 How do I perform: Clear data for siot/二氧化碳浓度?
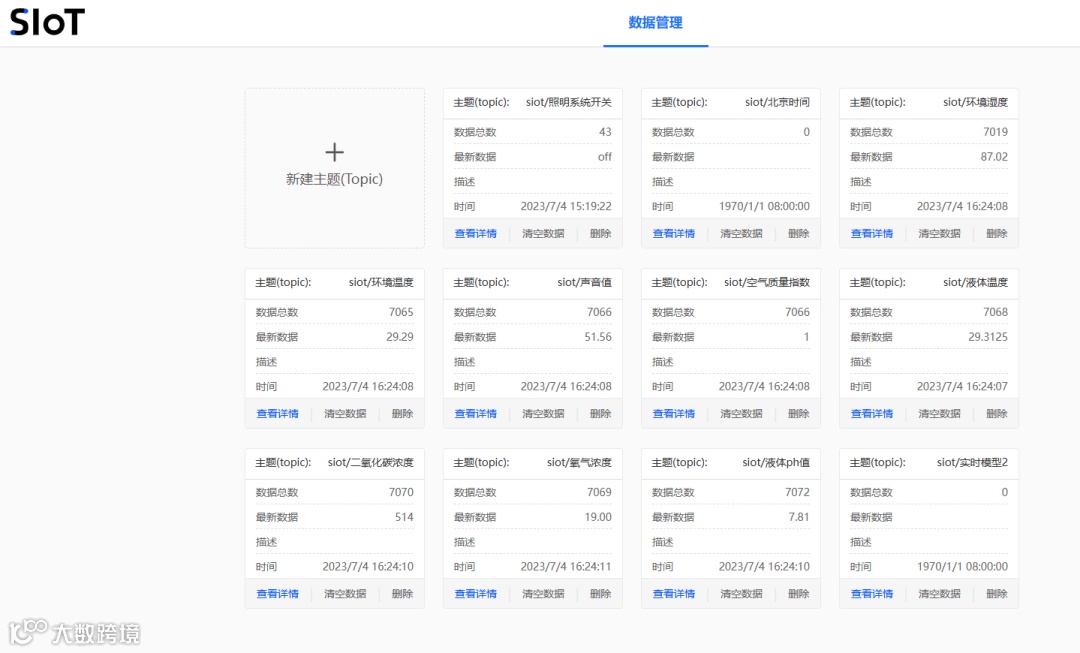point(345,594)
